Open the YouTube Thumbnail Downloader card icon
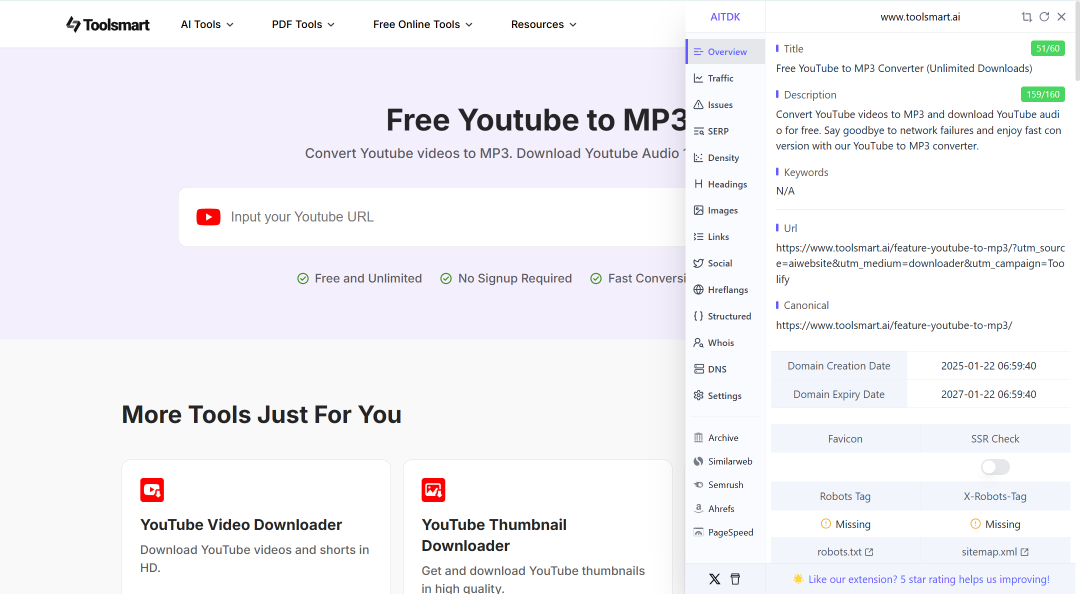Image resolution: width=1080 pixels, height=594 pixels. click(433, 490)
